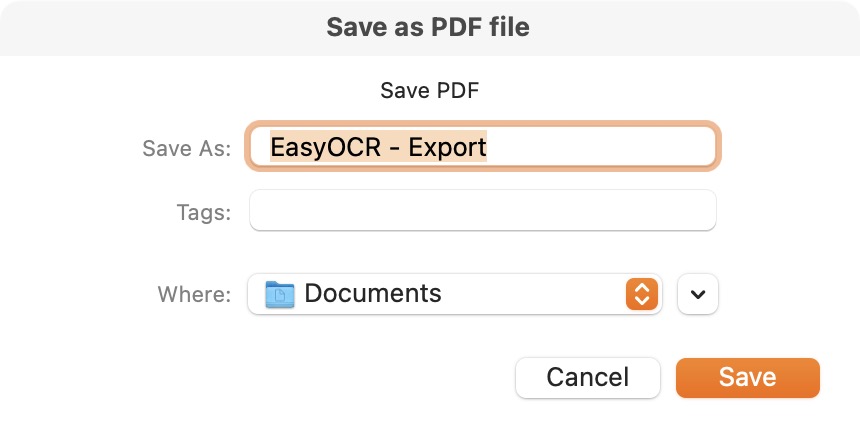
Task: Click the downward arrow of the orange stepper
Action: pyautogui.click(x=642, y=302)
